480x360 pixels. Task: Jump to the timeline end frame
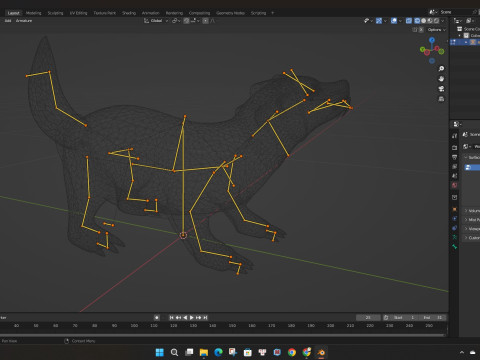point(205,318)
